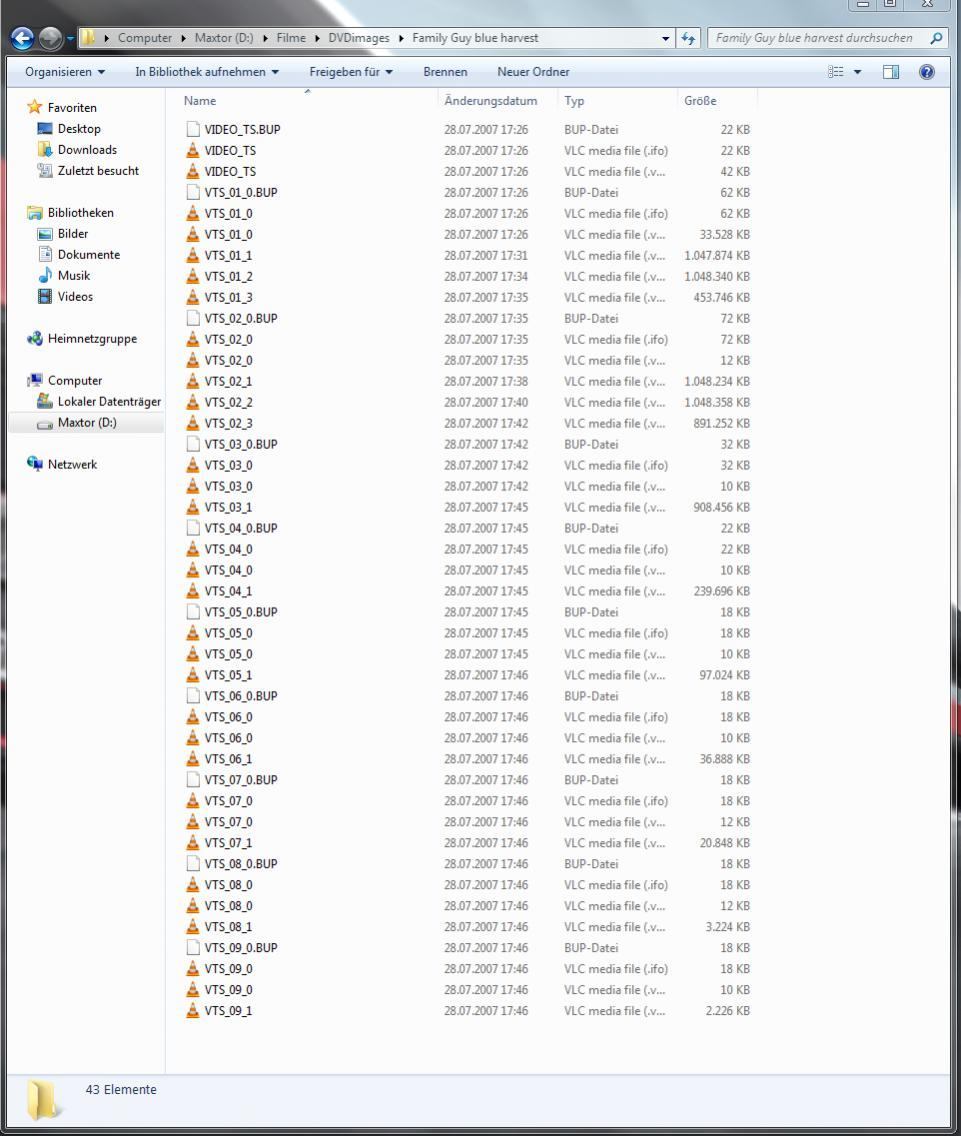Click VLC cone icon of VTS_02_1
Viewport: 961px width, 1136px height.
[192, 381]
